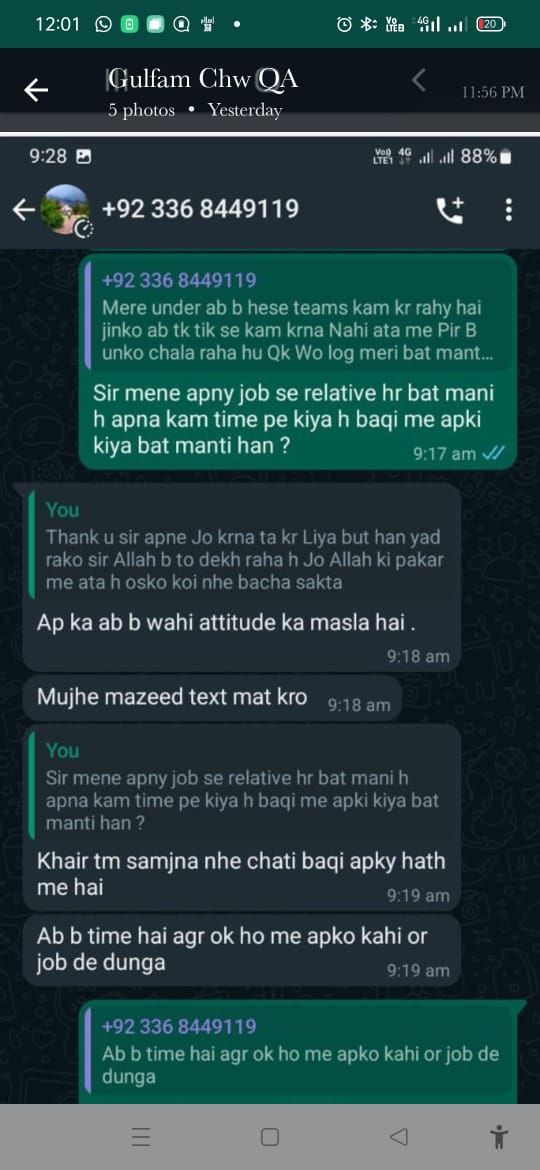Open the accessibility shortcut icon

(x=499, y=1136)
